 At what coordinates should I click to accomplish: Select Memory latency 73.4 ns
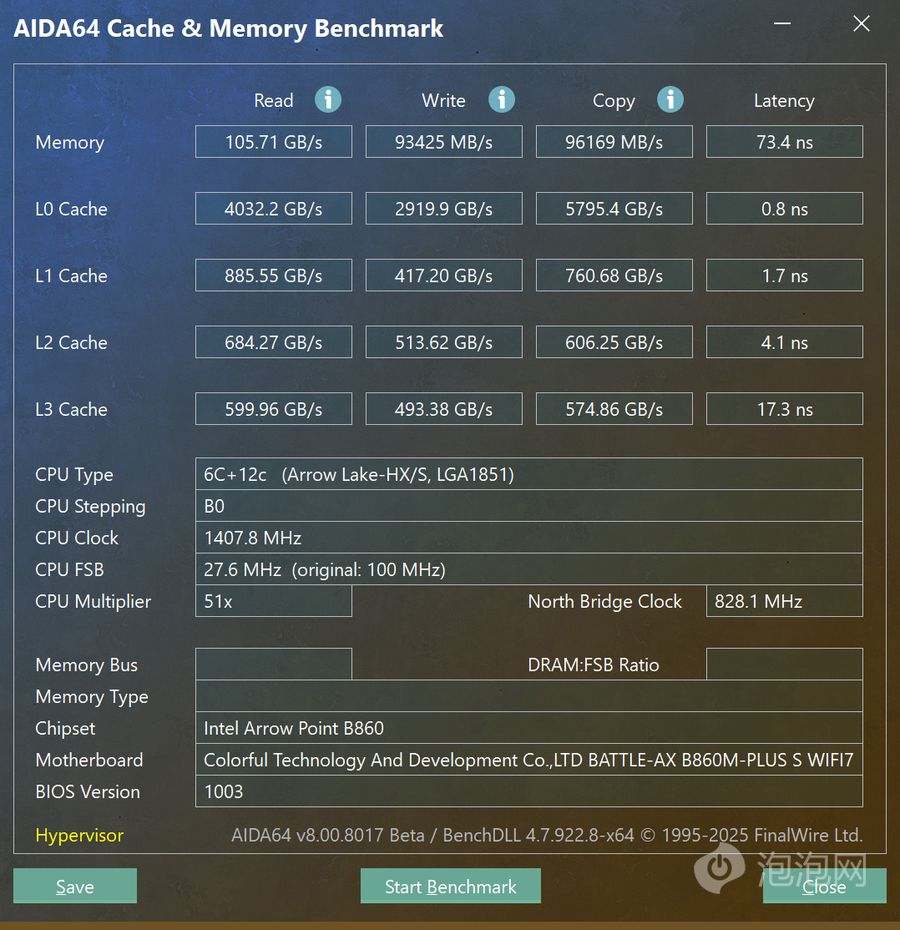click(784, 142)
